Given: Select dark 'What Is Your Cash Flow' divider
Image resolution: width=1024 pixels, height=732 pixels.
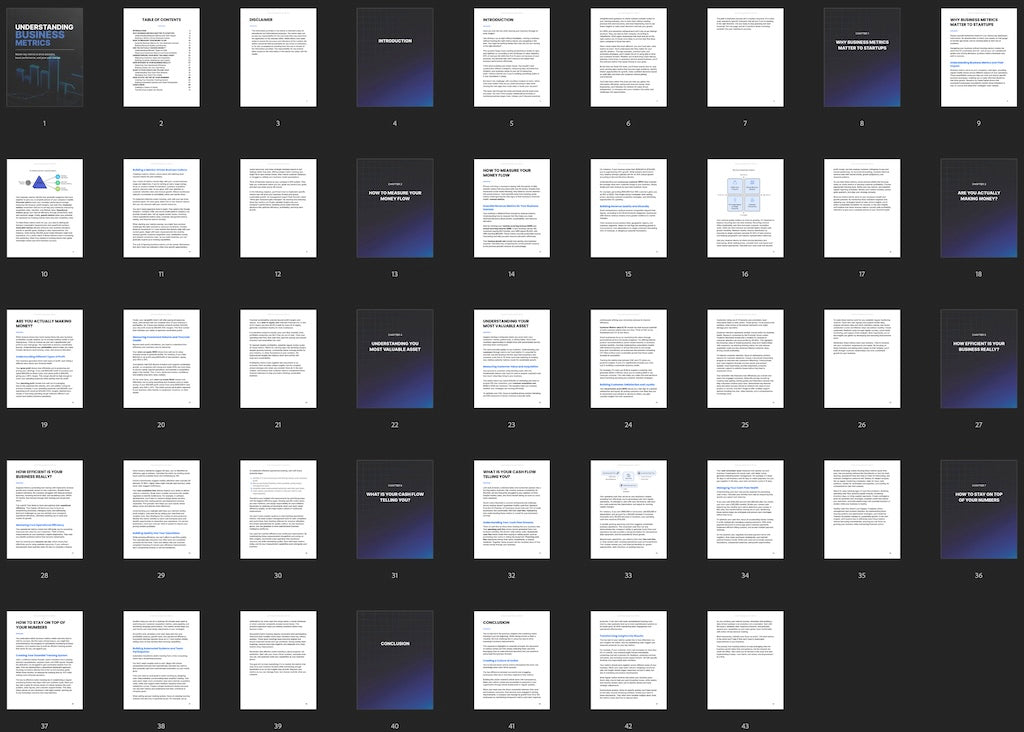Looking at the screenshot, I should [395, 508].
